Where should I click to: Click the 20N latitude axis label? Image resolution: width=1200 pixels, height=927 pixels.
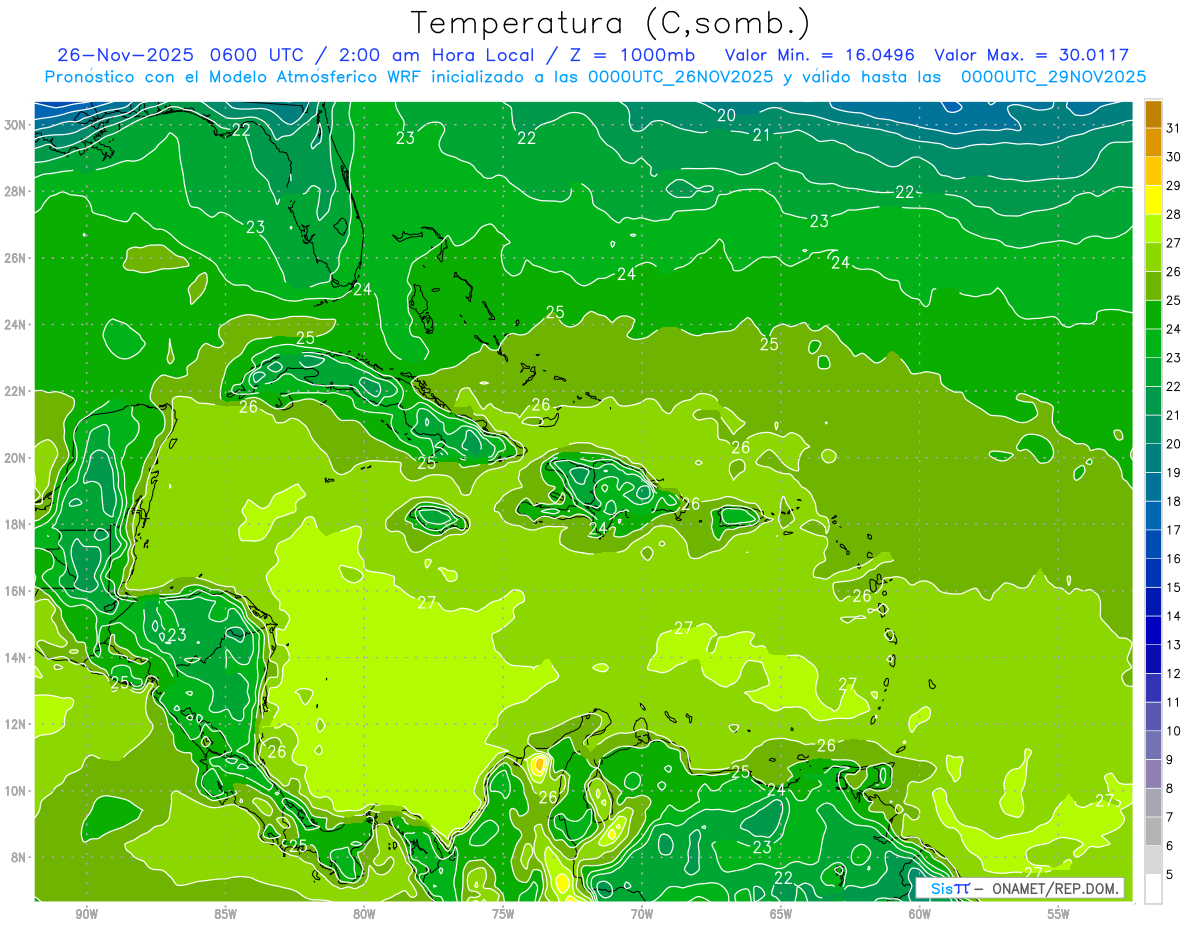point(16,458)
